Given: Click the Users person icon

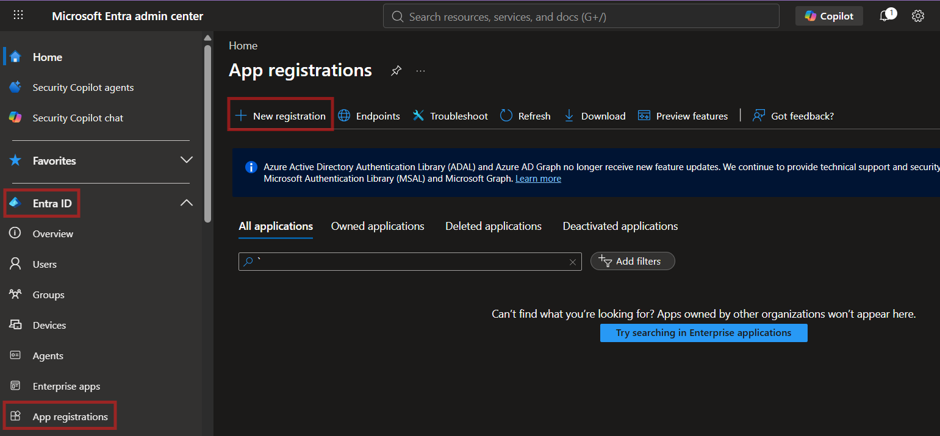Looking at the screenshot, I should click(16, 264).
